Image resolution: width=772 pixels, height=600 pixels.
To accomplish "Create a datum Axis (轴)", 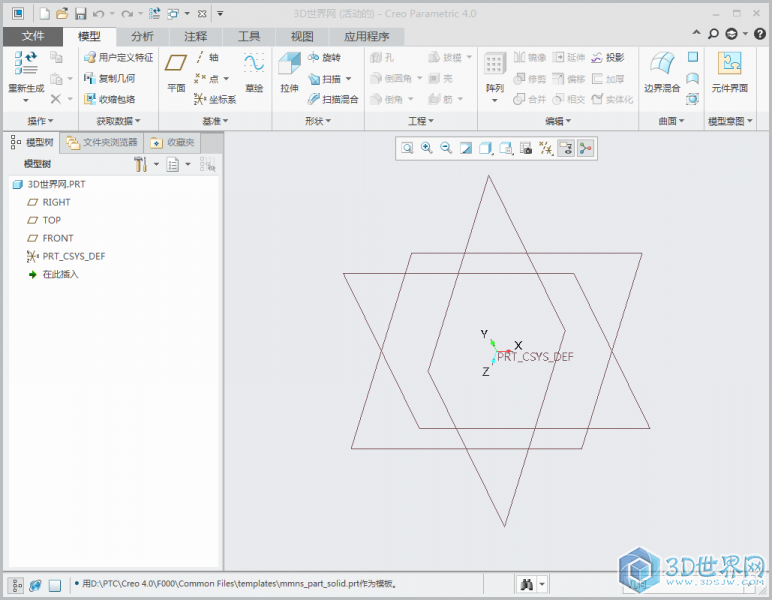I will (207, 58).
